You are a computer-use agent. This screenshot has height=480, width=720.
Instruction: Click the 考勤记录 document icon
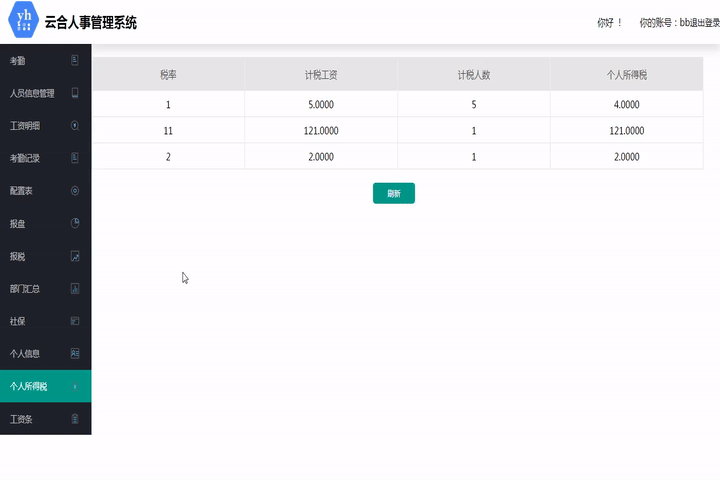click(x=75, y=158)
